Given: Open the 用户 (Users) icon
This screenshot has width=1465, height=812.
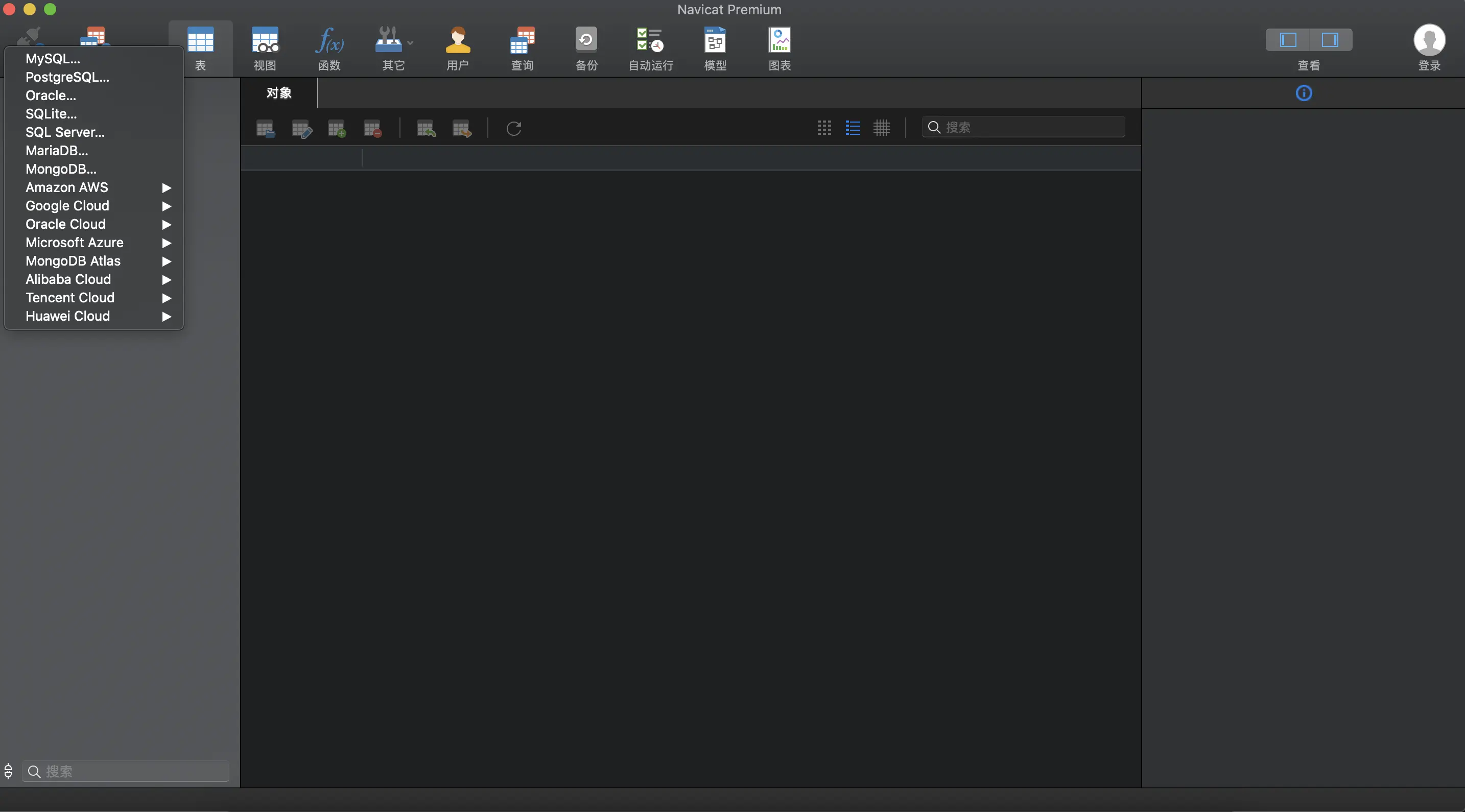Looking at the screenshot, I should [x=457, y=41].
